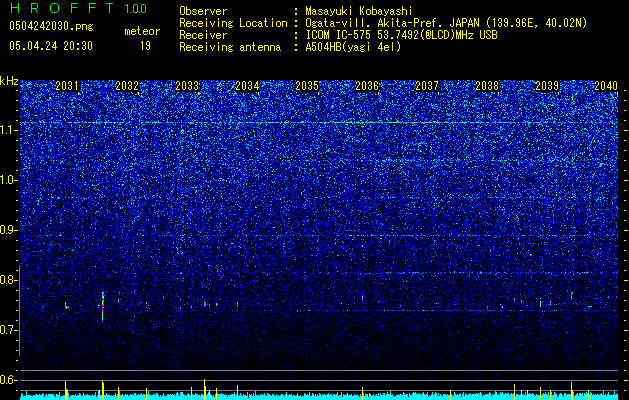Click the antenna value A504HB(yagi 4el)
This screenshot has height=400, width=629.
pyautogui.click(x=353, y=47)
